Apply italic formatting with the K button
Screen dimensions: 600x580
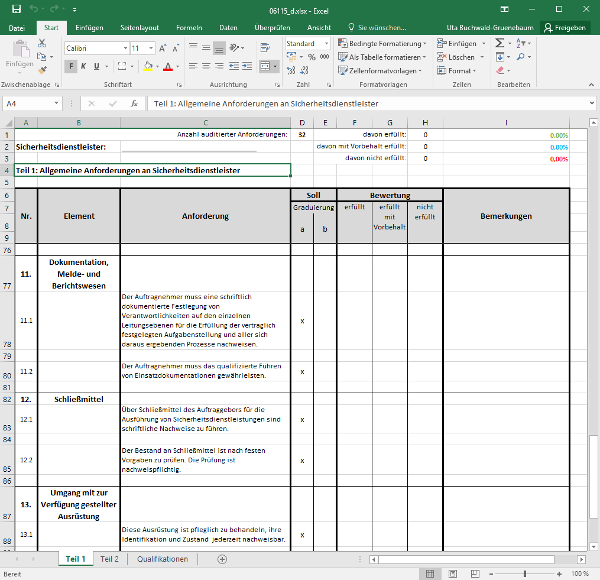(82, 67)
